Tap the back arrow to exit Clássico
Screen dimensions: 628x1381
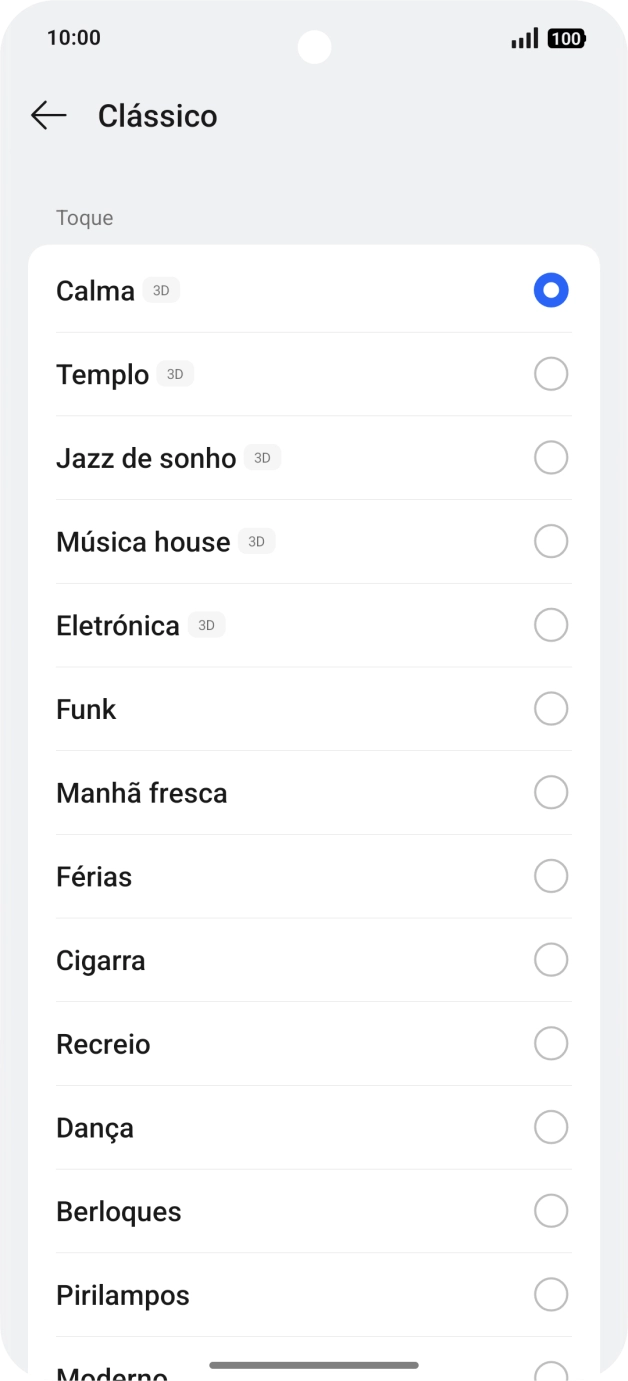47,115
